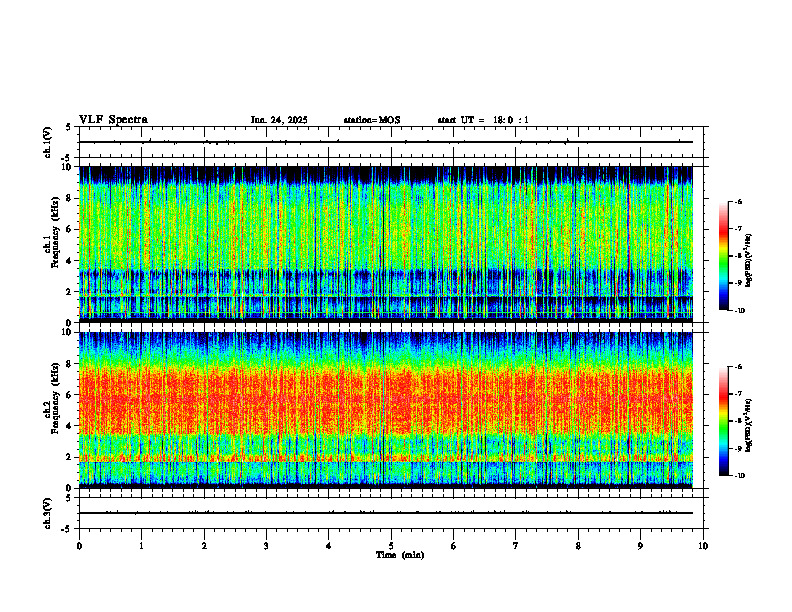Click time axis tick label "0"
Image resolution: width=792 pixels, height=612 pixels.
point(79,546)
